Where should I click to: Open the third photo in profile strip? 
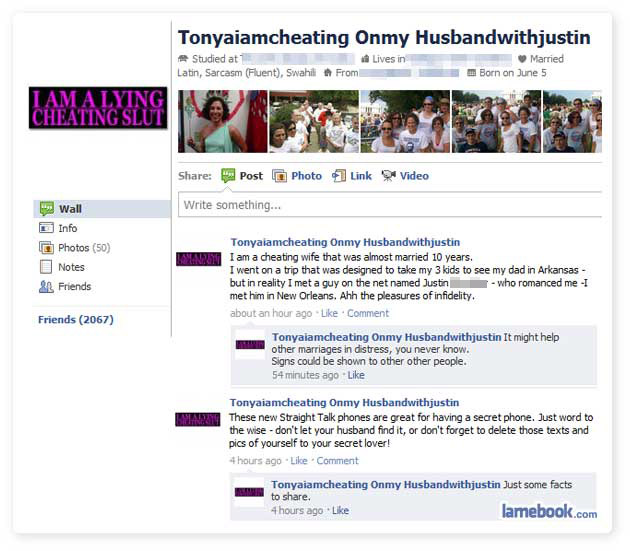coord(405,121)
